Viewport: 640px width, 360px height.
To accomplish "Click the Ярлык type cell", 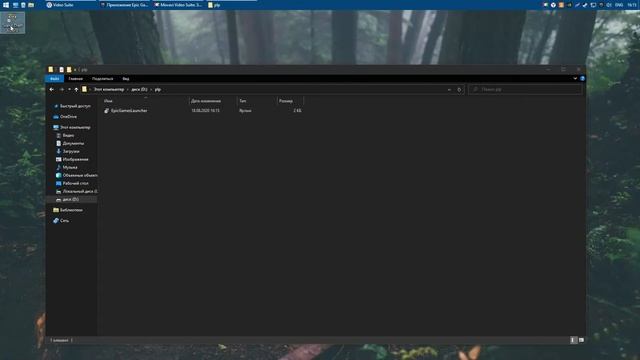I will point(245,111).
